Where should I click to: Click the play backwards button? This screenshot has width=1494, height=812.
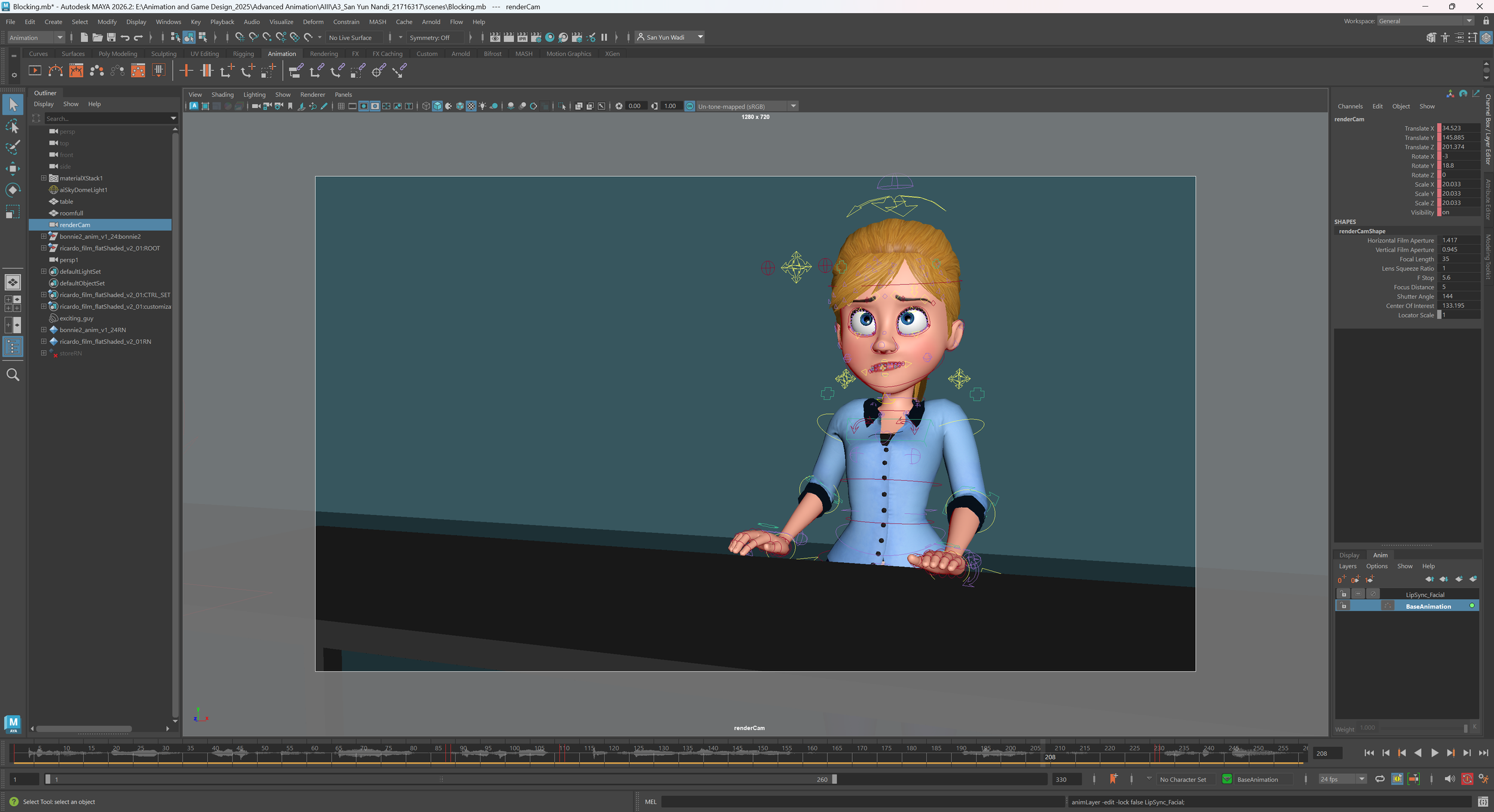pos(1418,753)
